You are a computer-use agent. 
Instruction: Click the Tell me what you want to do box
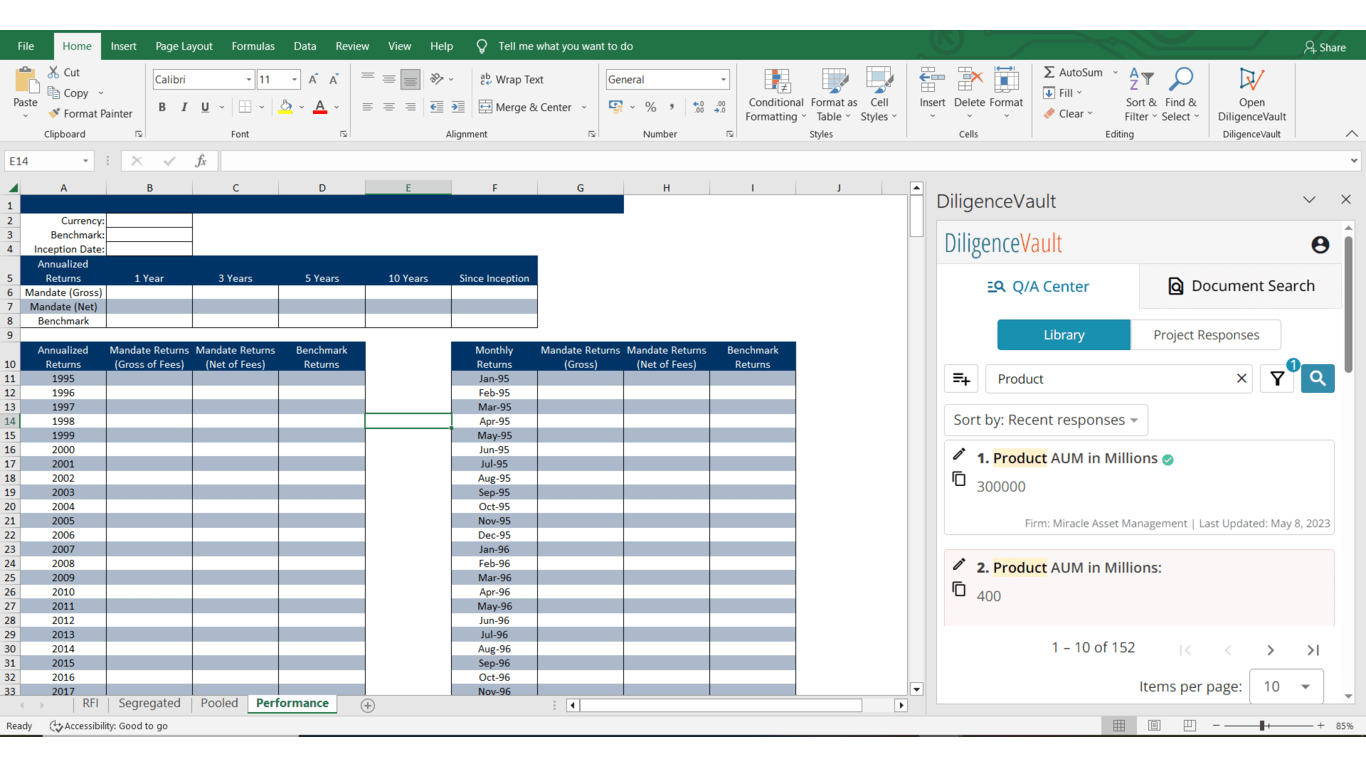point(566,46)
